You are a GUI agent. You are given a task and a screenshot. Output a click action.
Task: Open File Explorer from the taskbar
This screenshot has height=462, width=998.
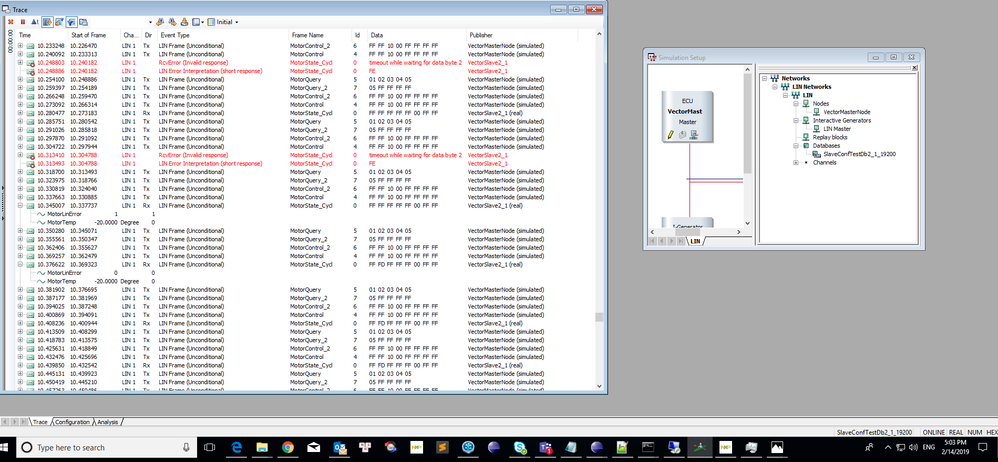[262, 448]
